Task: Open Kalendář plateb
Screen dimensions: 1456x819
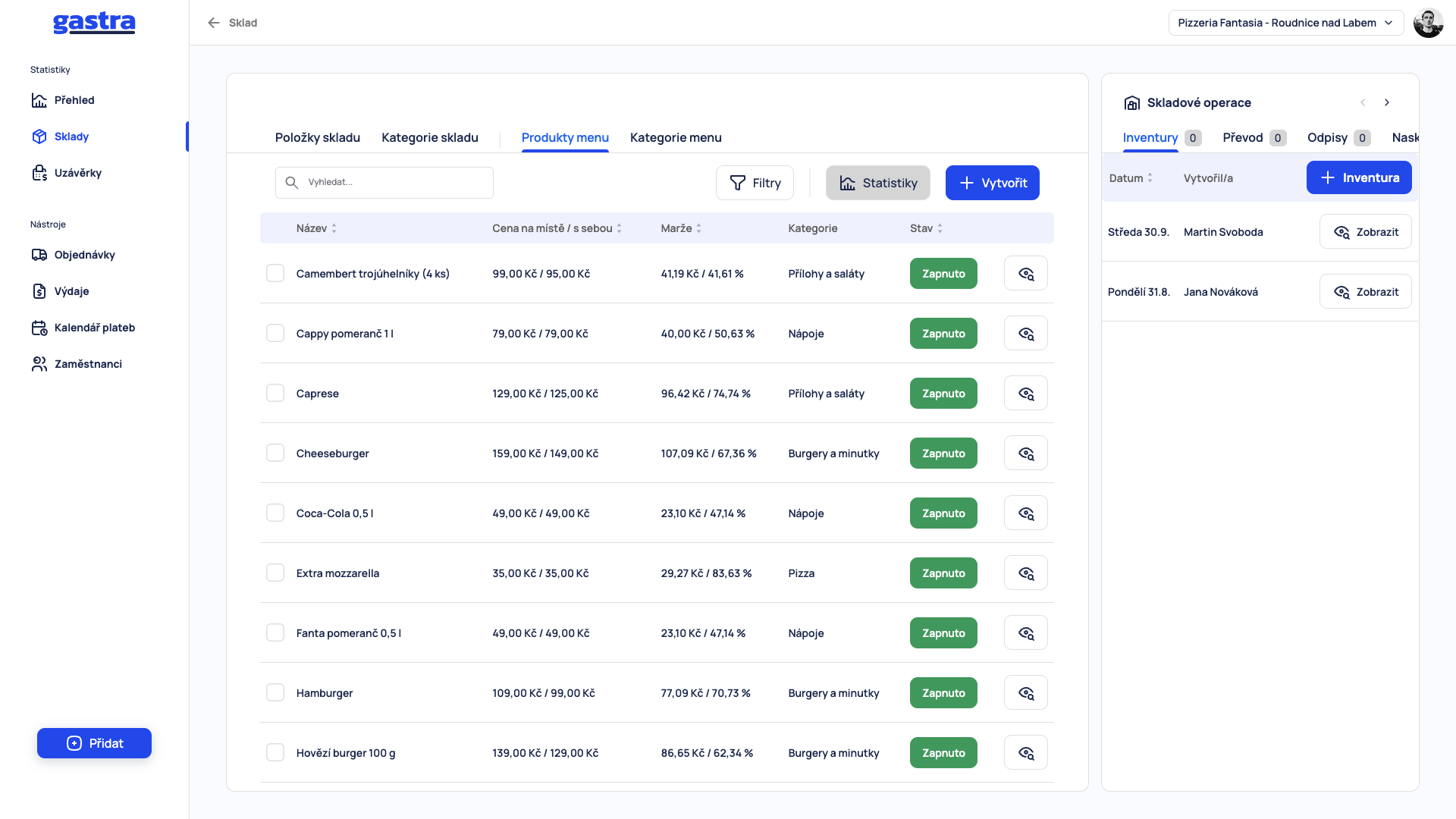Action: coord(83,328)
